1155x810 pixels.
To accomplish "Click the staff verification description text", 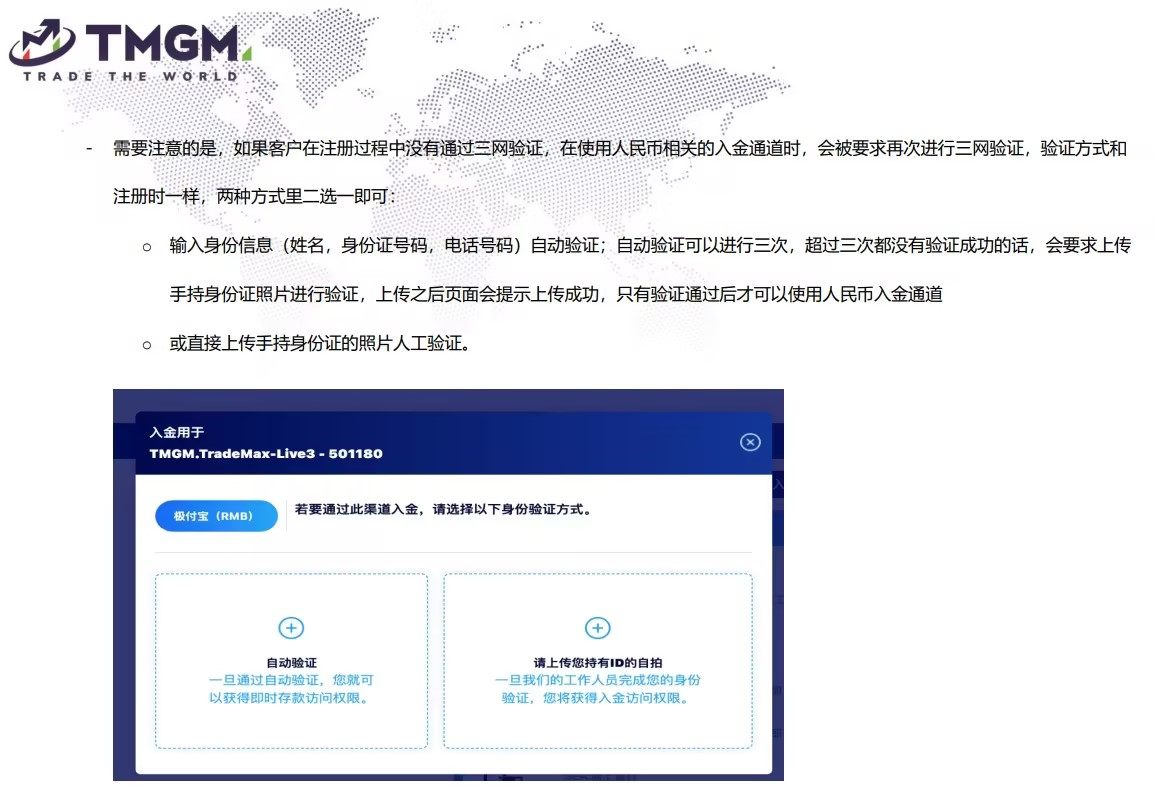I will (x=597, y=689).
